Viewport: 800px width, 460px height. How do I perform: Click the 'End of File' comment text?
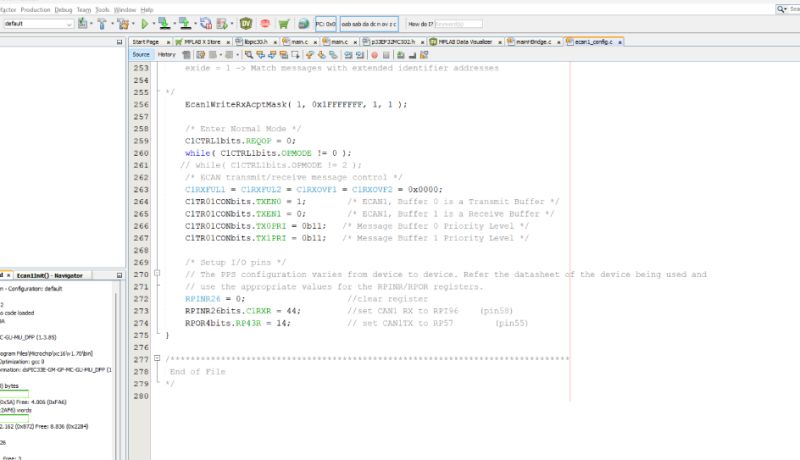pyautogui.click(x=197, y=372)
